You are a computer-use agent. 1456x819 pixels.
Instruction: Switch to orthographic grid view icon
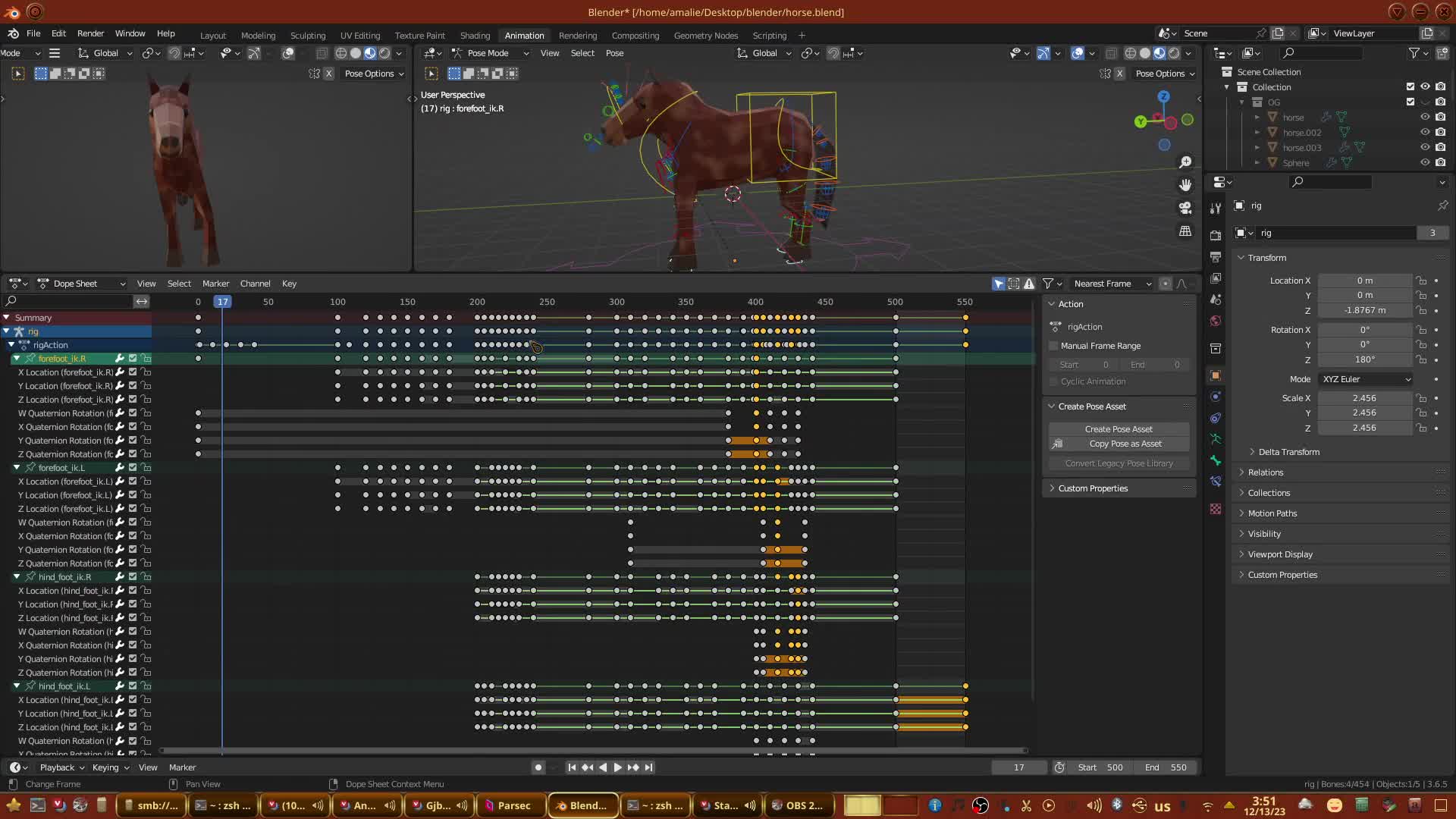pyautogui.click(x=1185, y=231)
